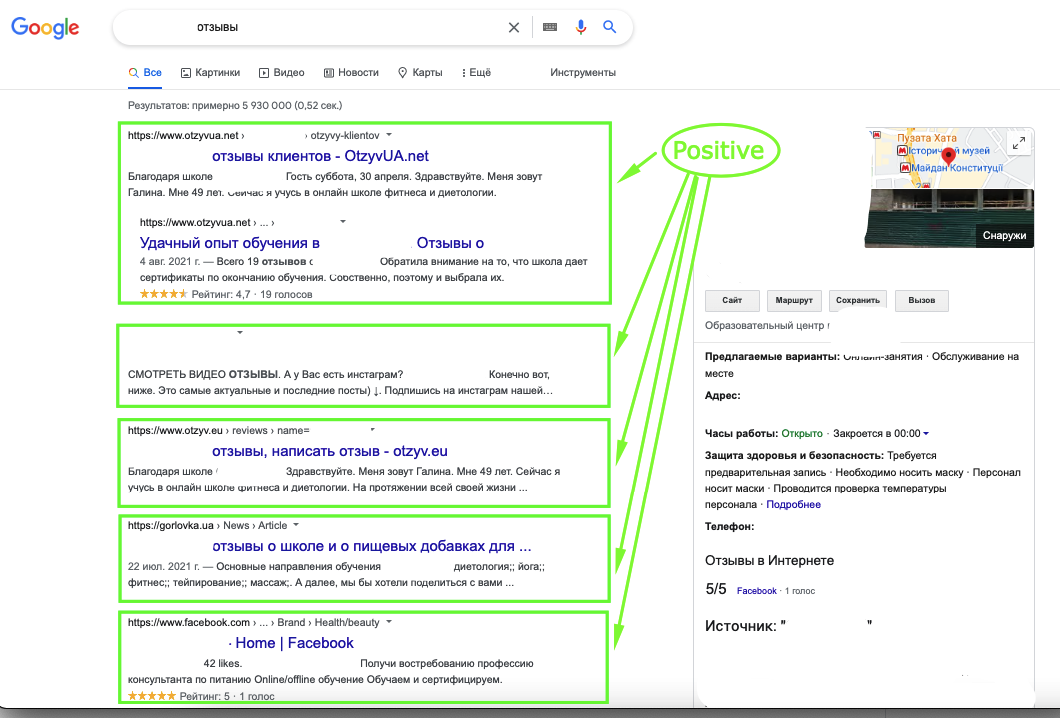Click the Отзывы в Интернете heading
Image resolution: width=1060 pixels, height=718 pixels.
769,560
